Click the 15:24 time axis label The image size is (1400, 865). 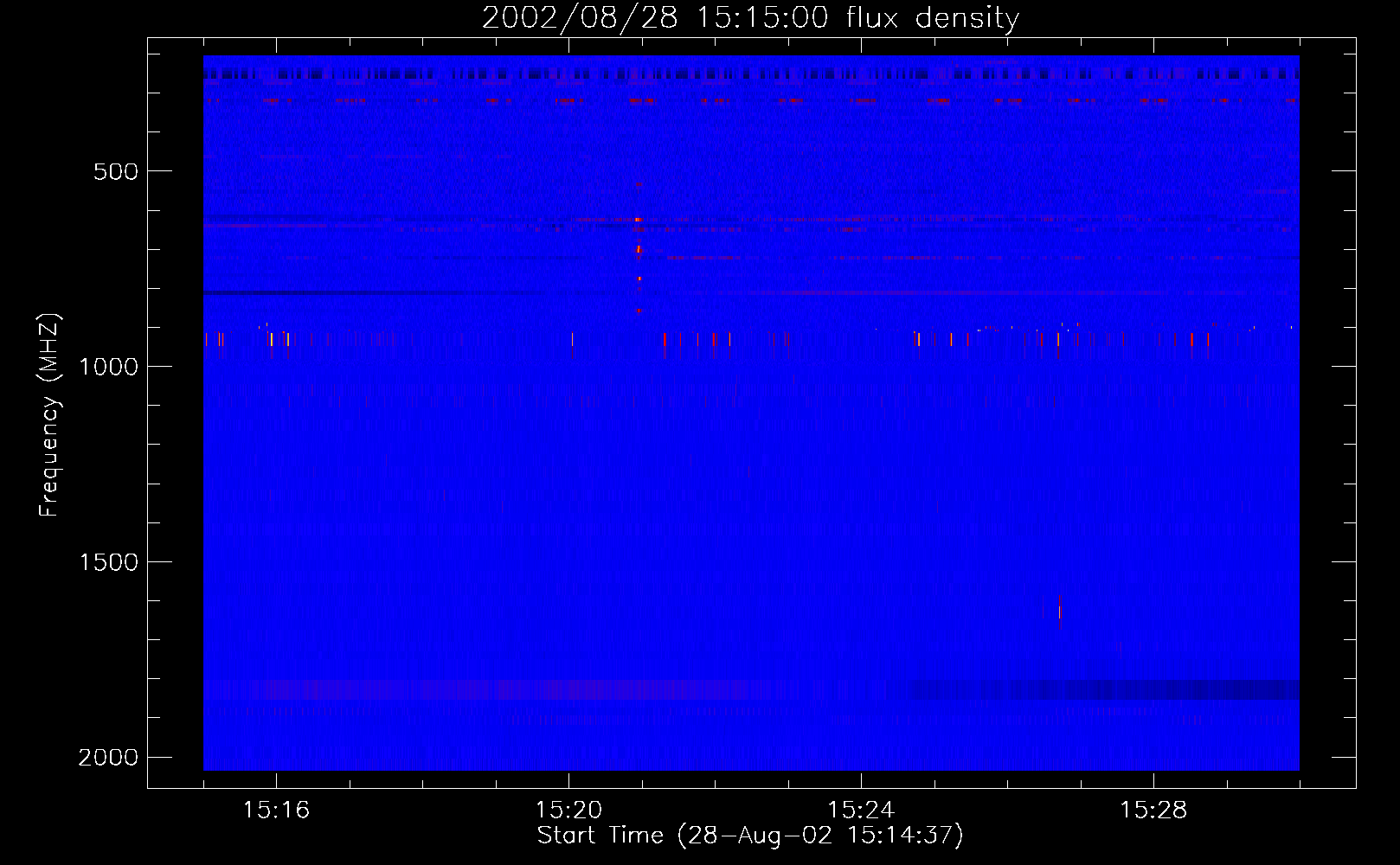(x=861, y=811)
